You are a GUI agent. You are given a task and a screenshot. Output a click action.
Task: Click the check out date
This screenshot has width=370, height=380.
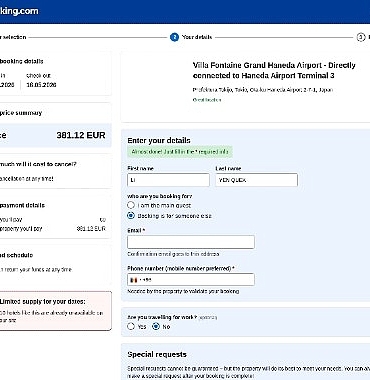coord(41,85)
